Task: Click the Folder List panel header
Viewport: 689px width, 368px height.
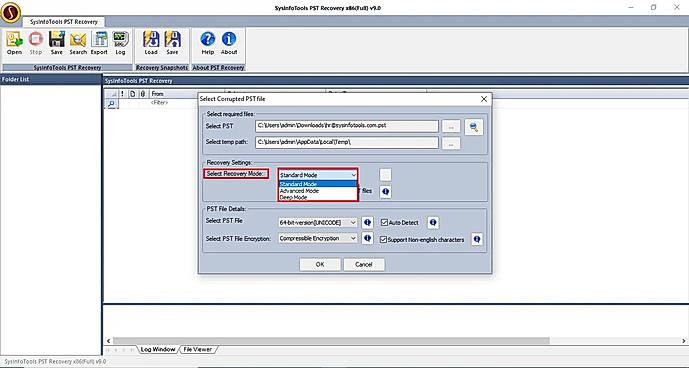Action: 51,80
